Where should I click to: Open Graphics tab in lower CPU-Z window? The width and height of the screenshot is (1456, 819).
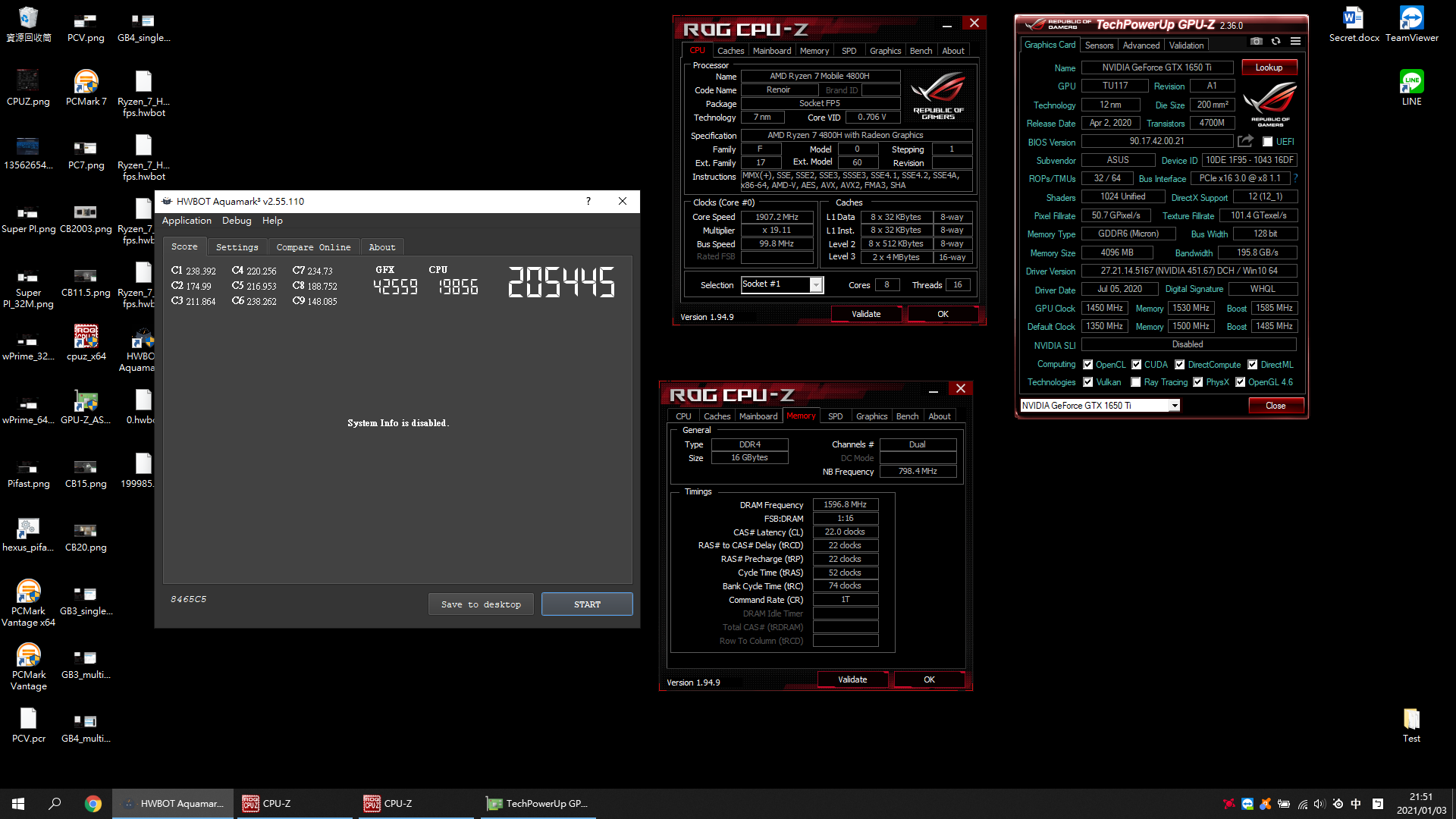coord(871,416)
